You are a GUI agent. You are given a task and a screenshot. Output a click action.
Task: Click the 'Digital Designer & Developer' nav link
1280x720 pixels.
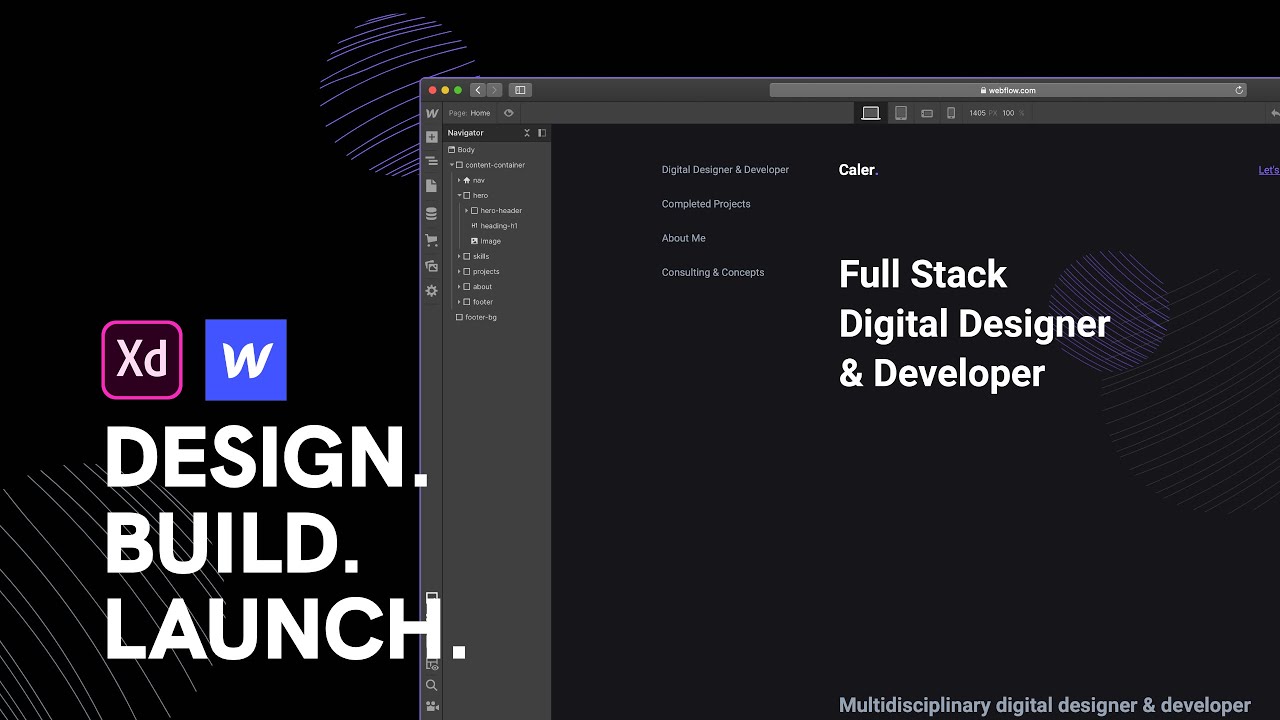pos(725,170)
